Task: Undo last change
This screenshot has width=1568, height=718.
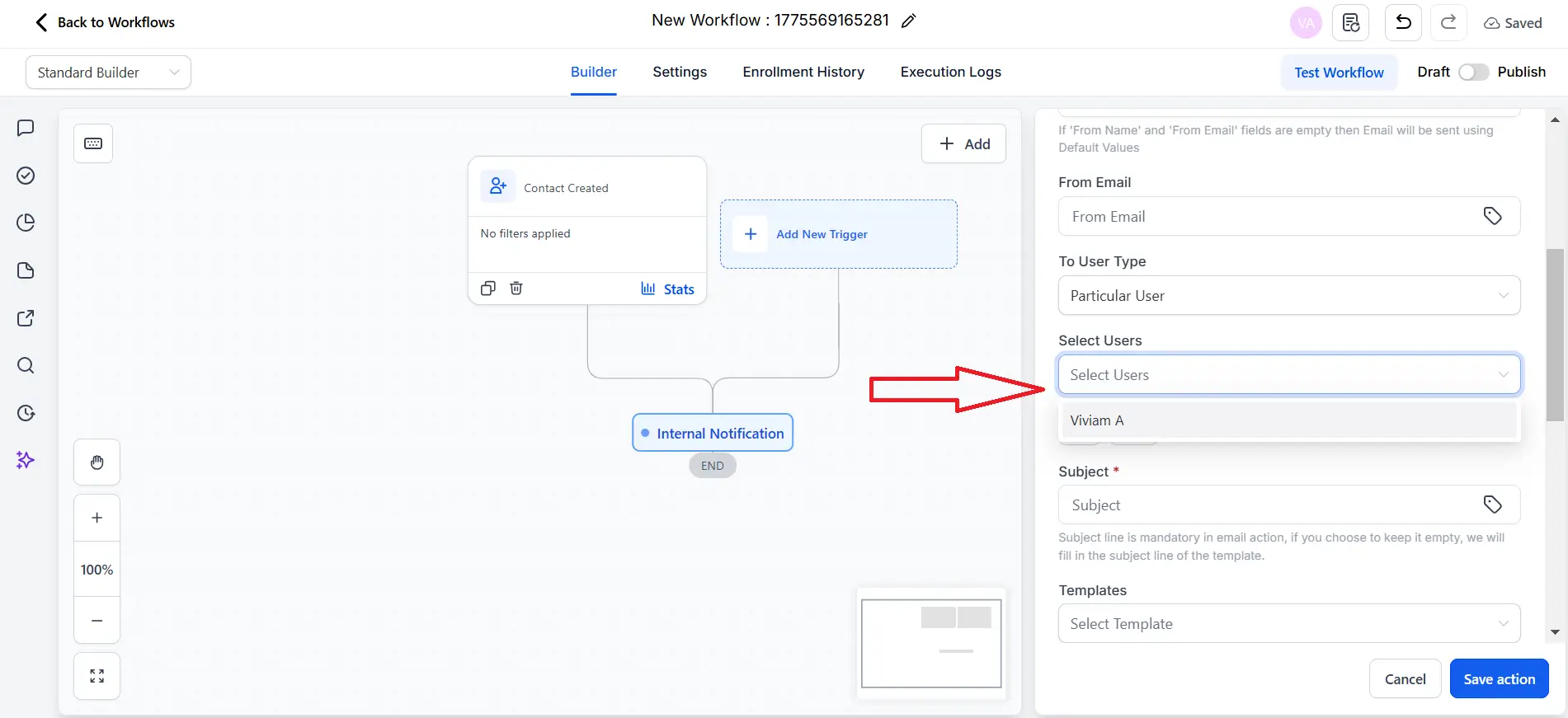Action: (x=1403, y=23)
